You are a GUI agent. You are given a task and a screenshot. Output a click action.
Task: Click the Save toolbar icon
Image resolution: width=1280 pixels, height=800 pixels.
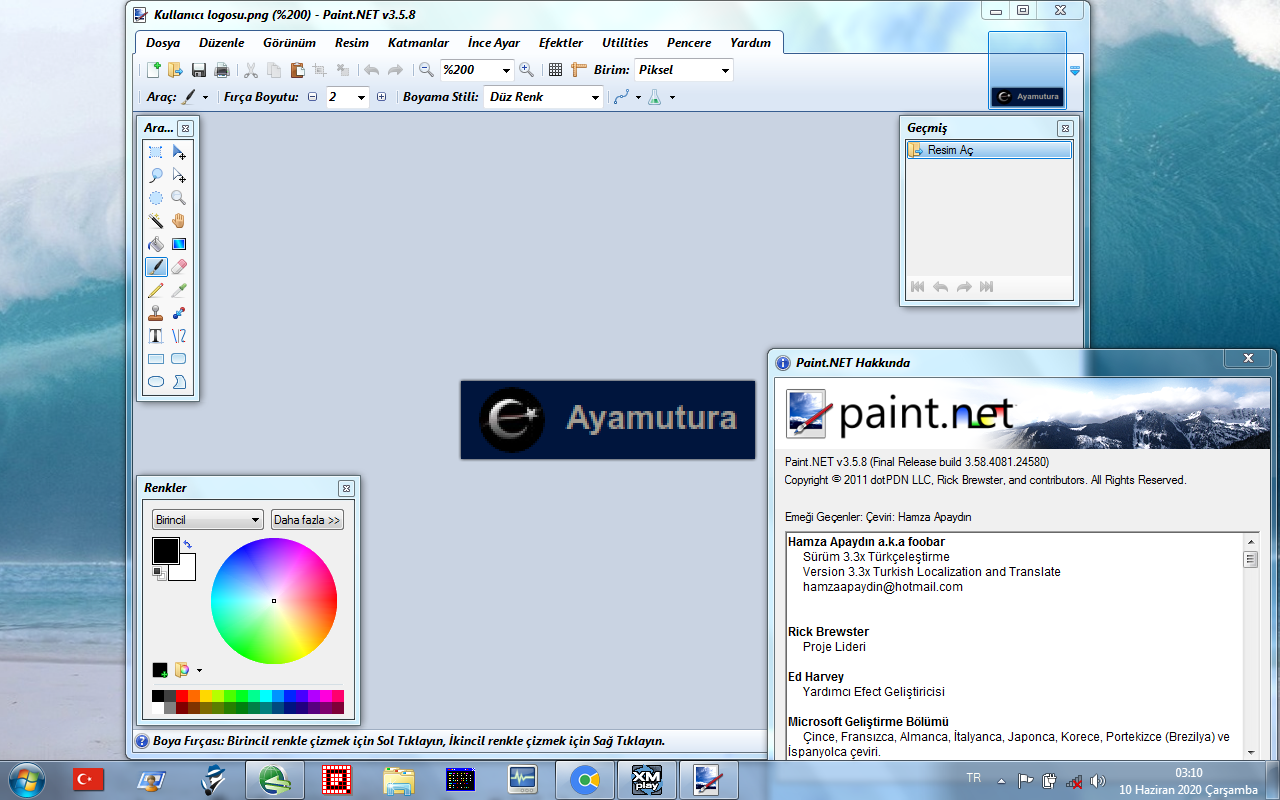tap(199, 70)
